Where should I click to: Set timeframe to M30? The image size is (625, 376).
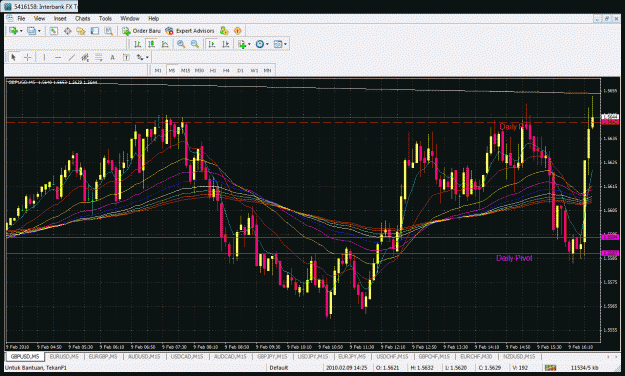199,71
